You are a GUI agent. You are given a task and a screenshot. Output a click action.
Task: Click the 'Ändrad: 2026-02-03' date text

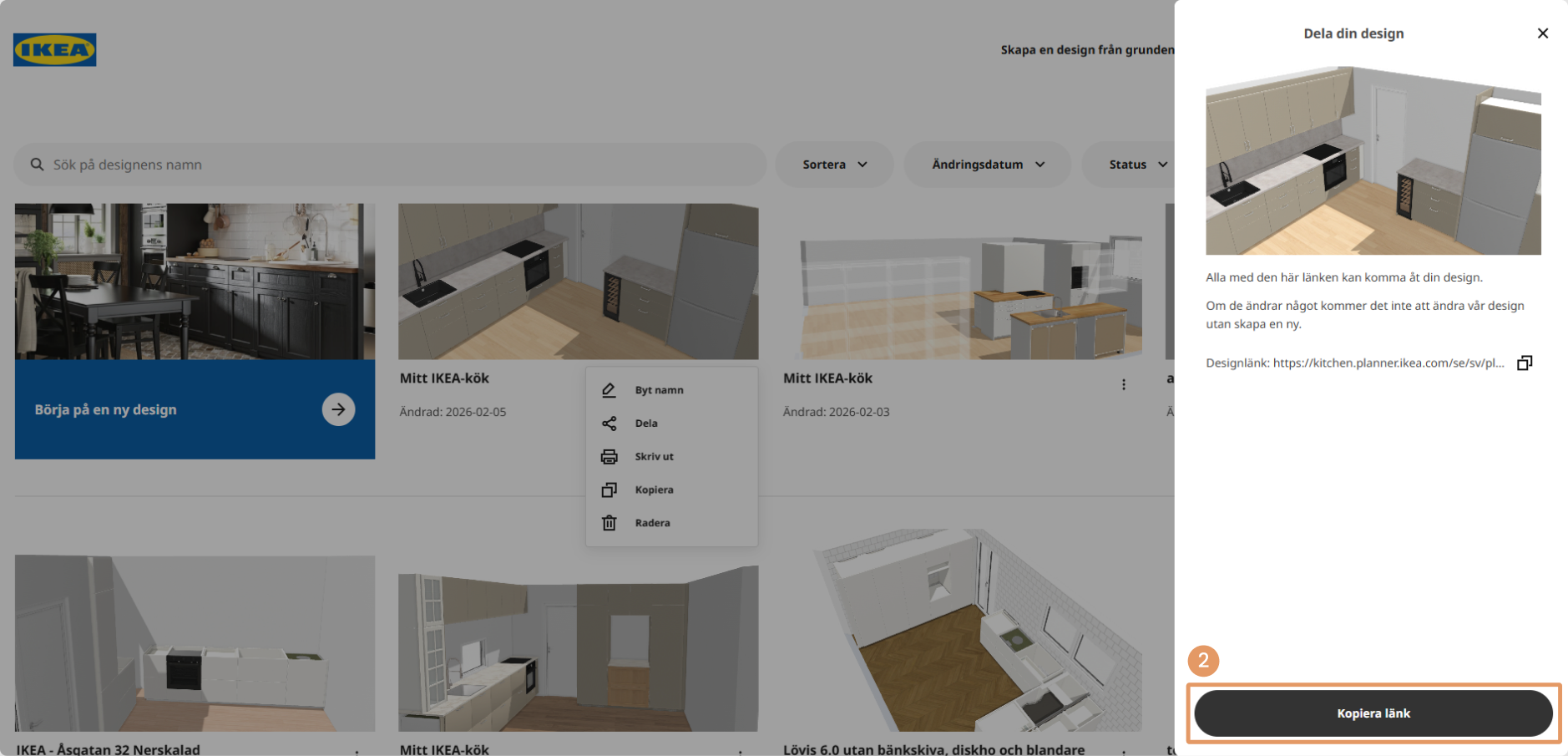pyautogui.click(x=836, y=412)
